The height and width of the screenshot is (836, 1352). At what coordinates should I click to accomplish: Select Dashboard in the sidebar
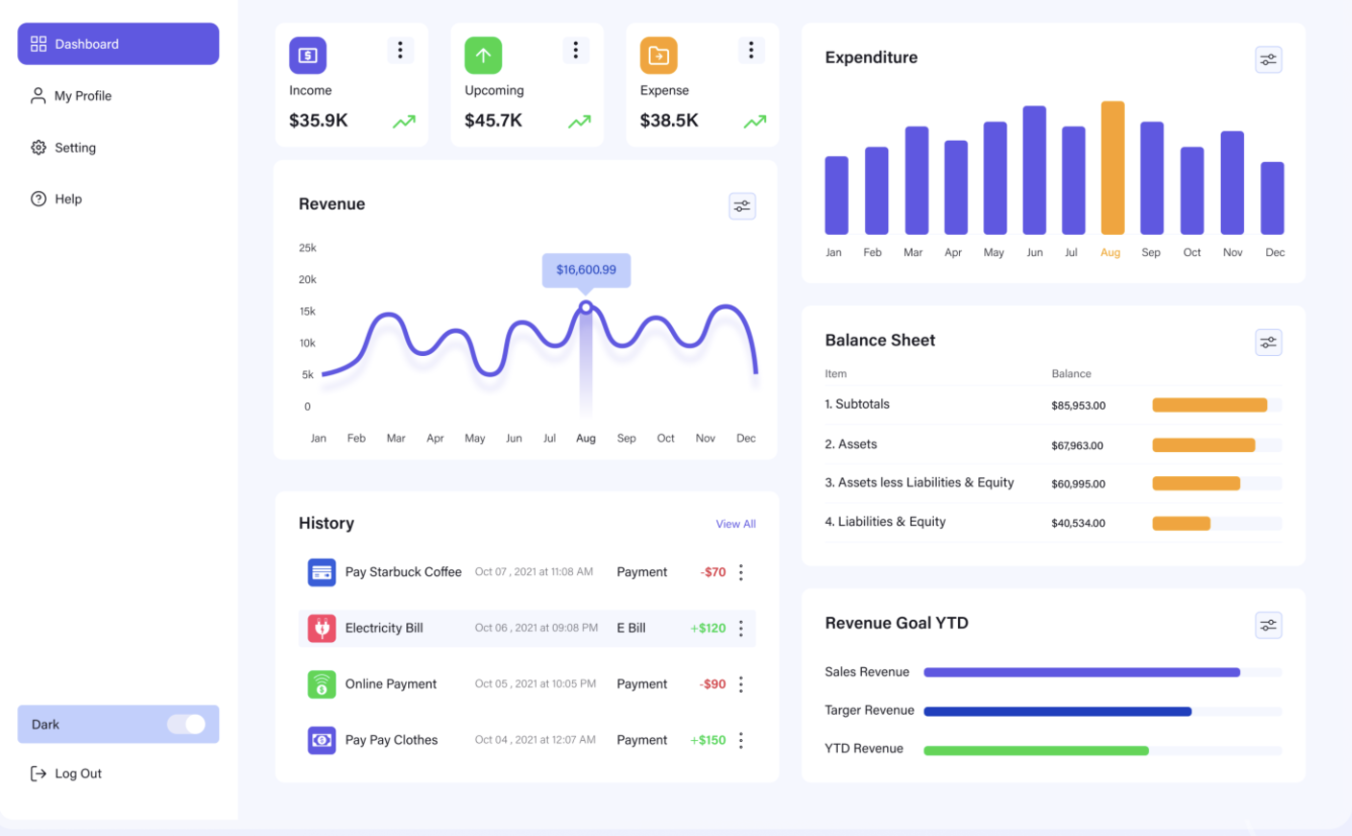118,44
